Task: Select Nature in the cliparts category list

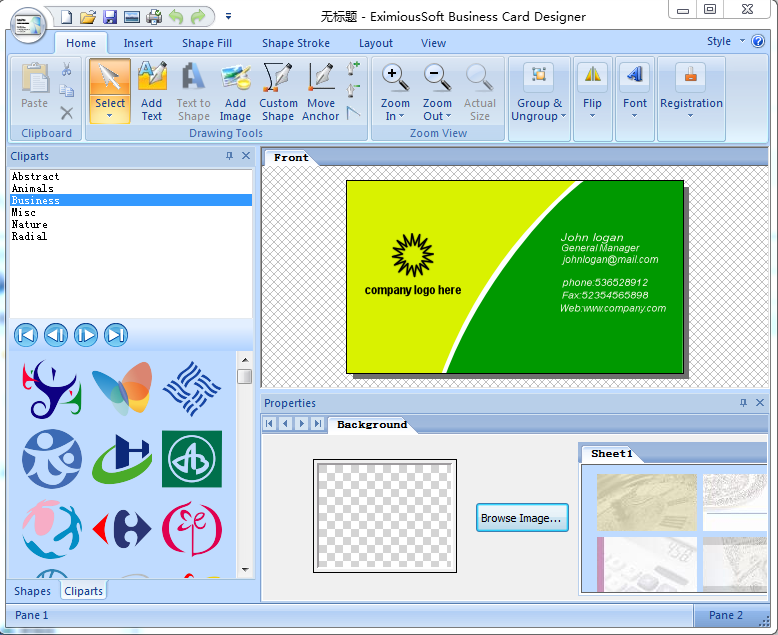Action: click(29, 225)
